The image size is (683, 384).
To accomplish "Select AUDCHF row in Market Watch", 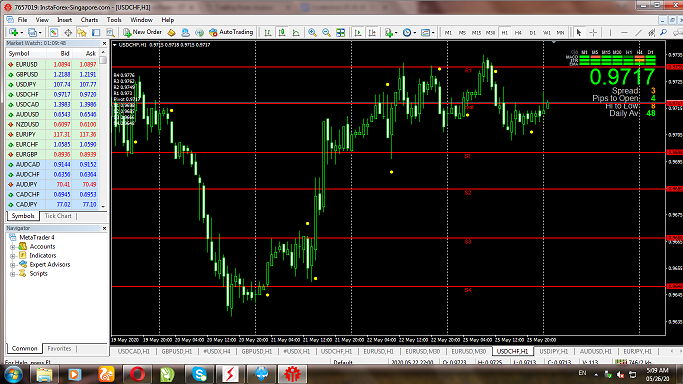I will point(52,175).
